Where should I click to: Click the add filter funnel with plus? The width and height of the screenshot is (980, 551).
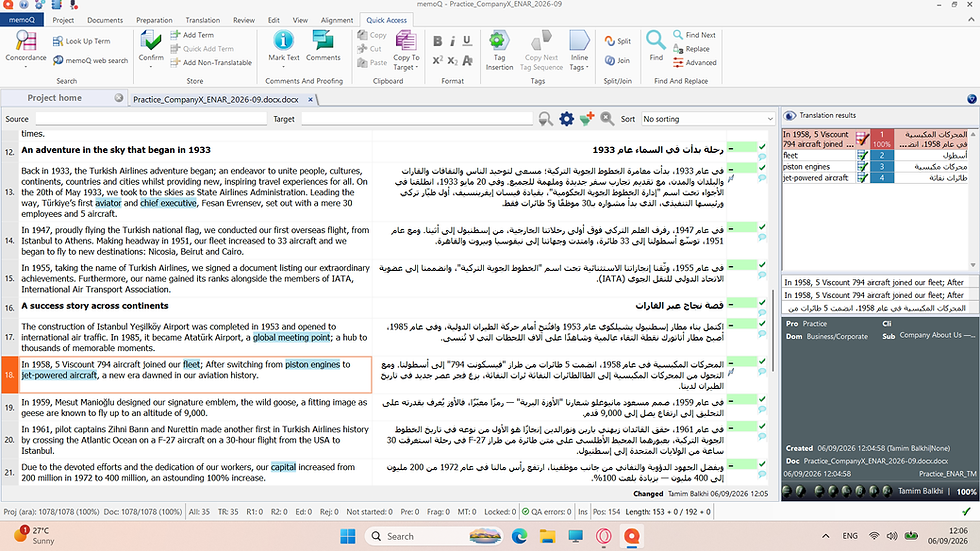[586, 118]
